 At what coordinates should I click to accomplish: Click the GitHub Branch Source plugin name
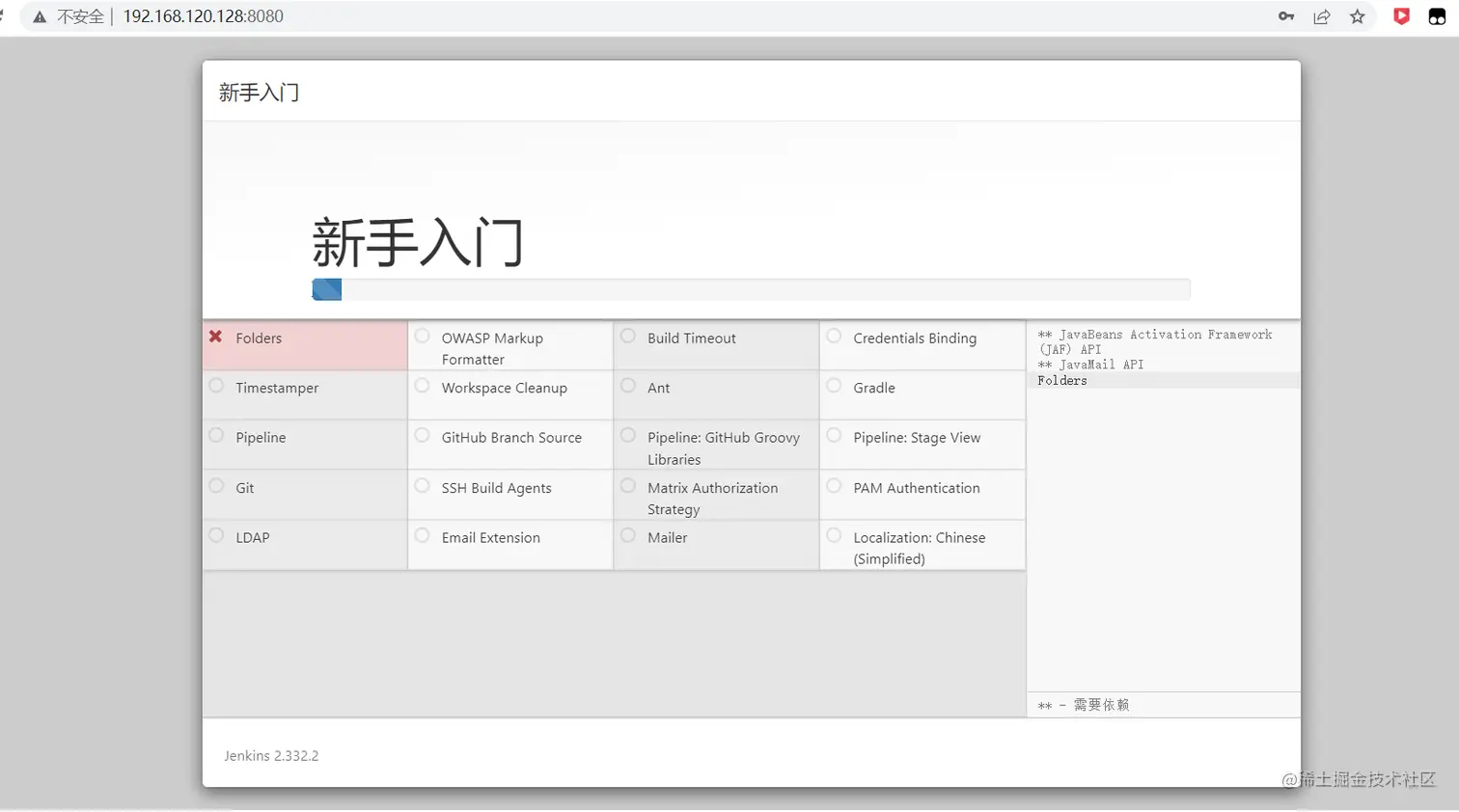[x=511, y=438]
